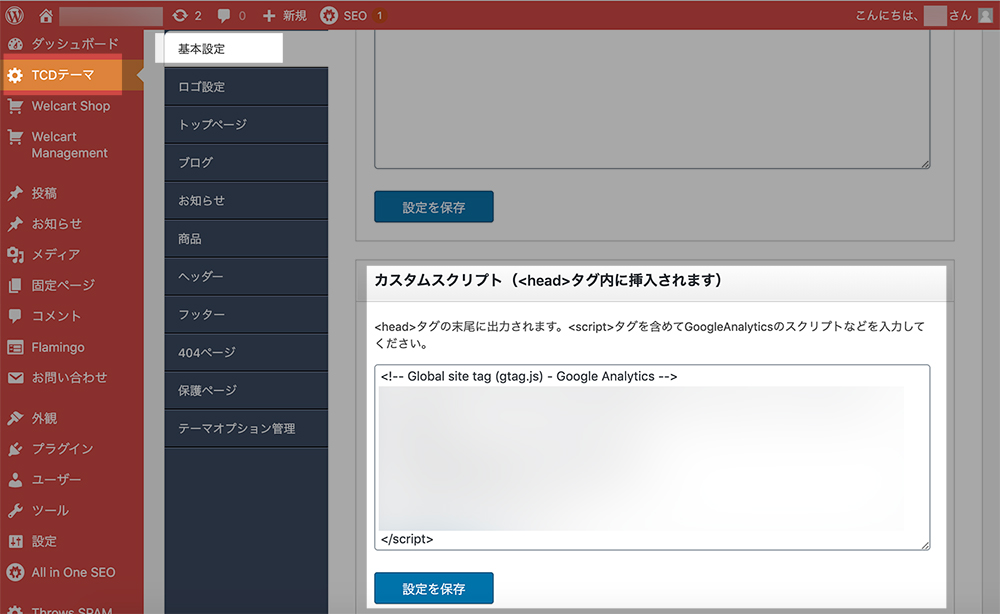Screen dimensions: 1000x614
Task: Open the comments bubble icon in admin bar
Action: (x=224, y=15)
